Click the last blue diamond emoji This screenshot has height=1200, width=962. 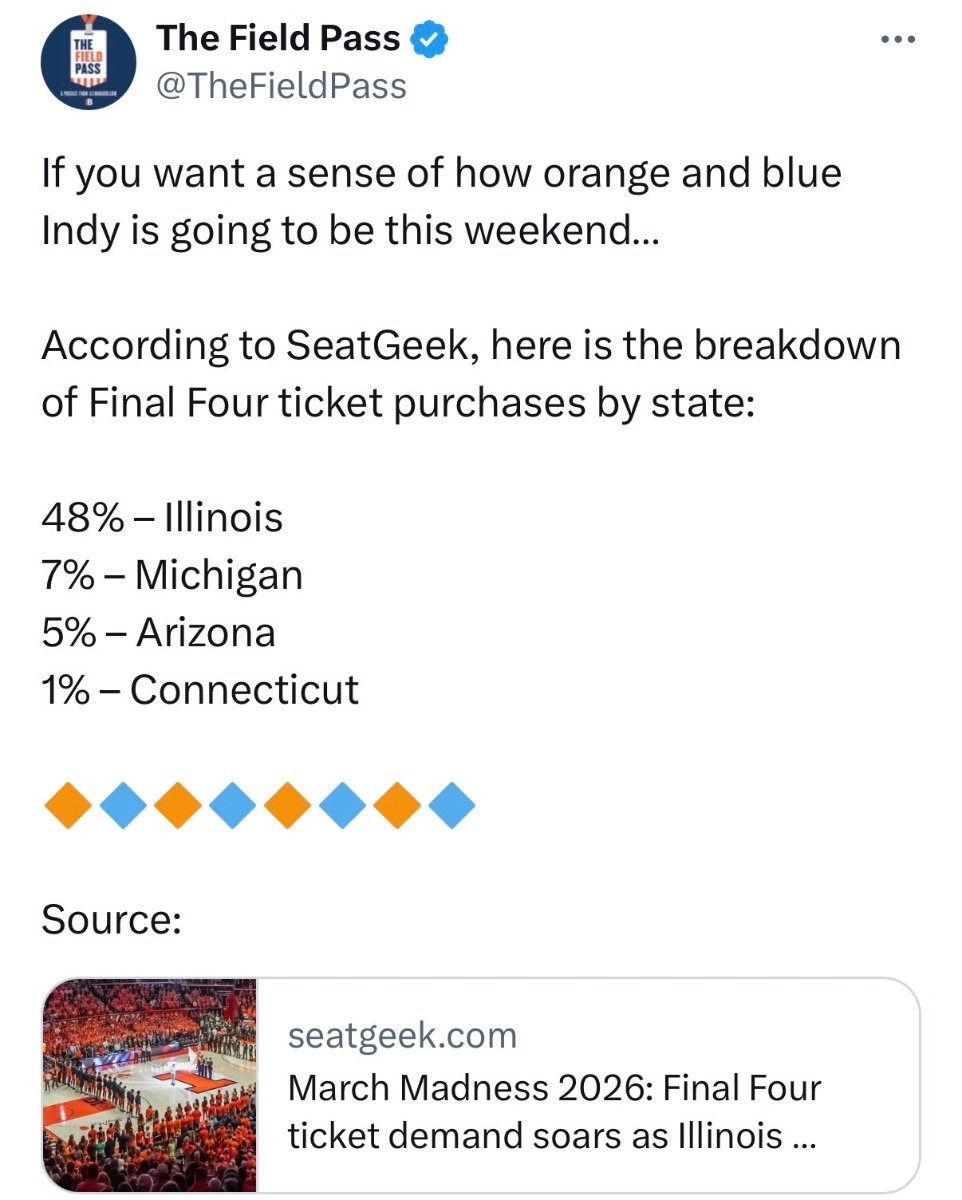452,806
